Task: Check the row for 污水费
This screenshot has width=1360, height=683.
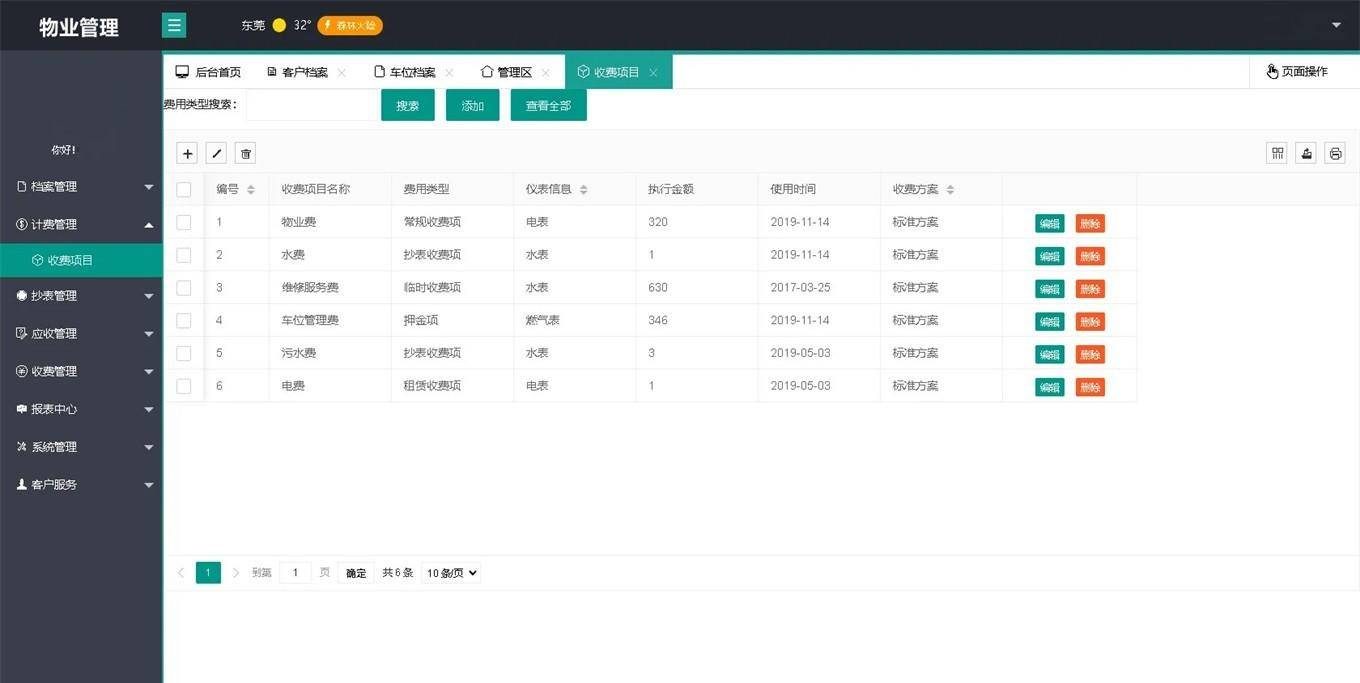Action: 184,353
